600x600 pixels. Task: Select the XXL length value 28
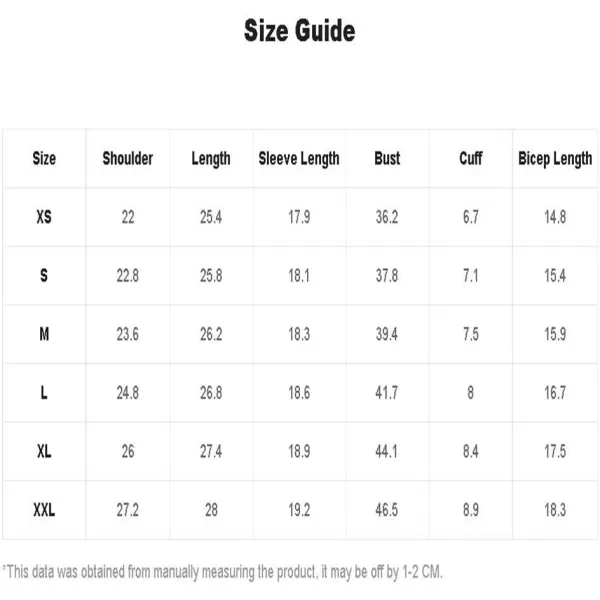pyautogui.click(x=211, y=510)
